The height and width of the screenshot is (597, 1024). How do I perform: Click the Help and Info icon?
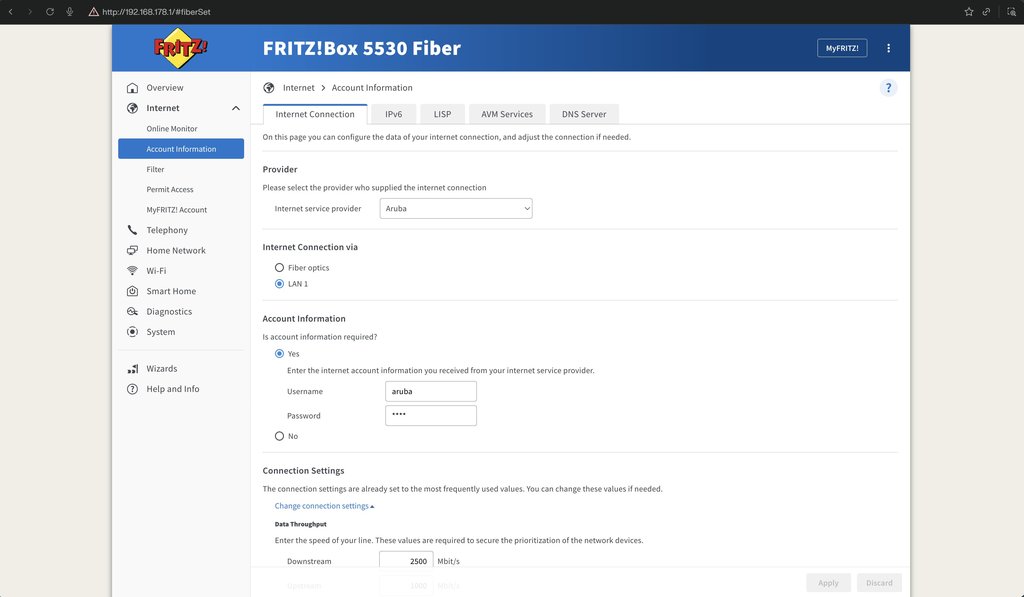(x=133, y=389)
